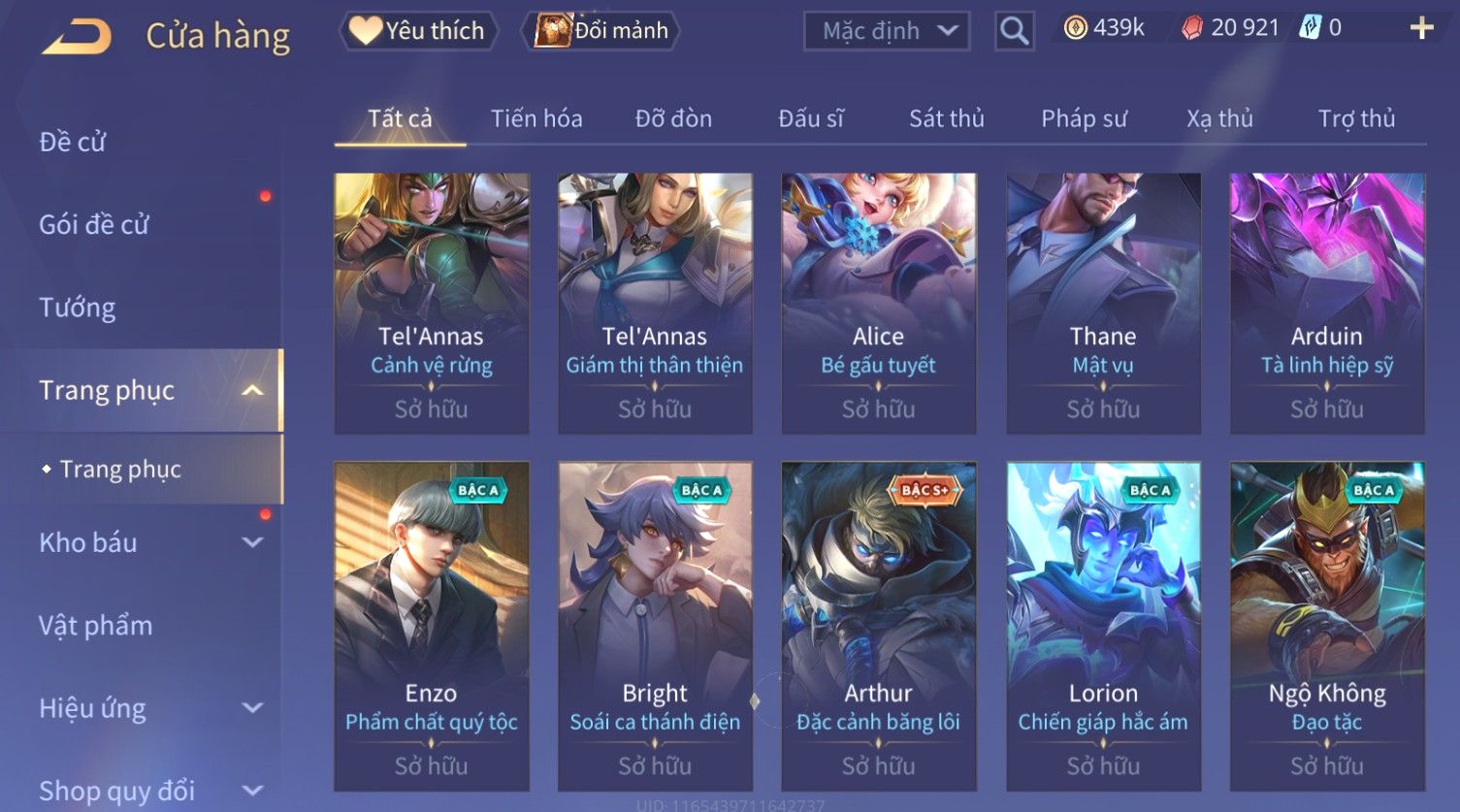Collapse the Trang phục sidebar section
This screenshot has height=812, width=1460.
click(252, 390)
